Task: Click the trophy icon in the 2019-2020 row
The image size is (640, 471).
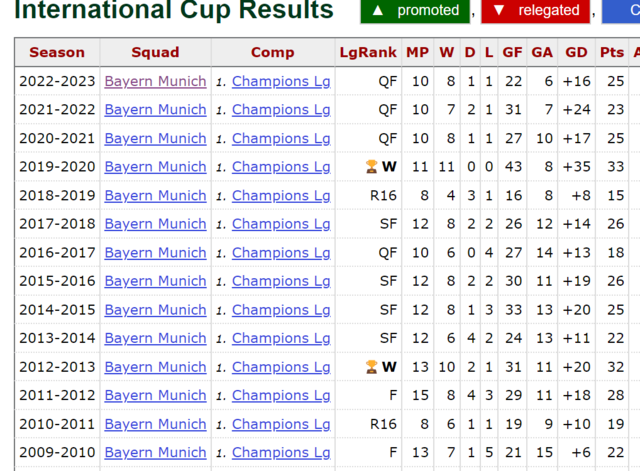Action: pyautogui.click(x=372, y=167)
